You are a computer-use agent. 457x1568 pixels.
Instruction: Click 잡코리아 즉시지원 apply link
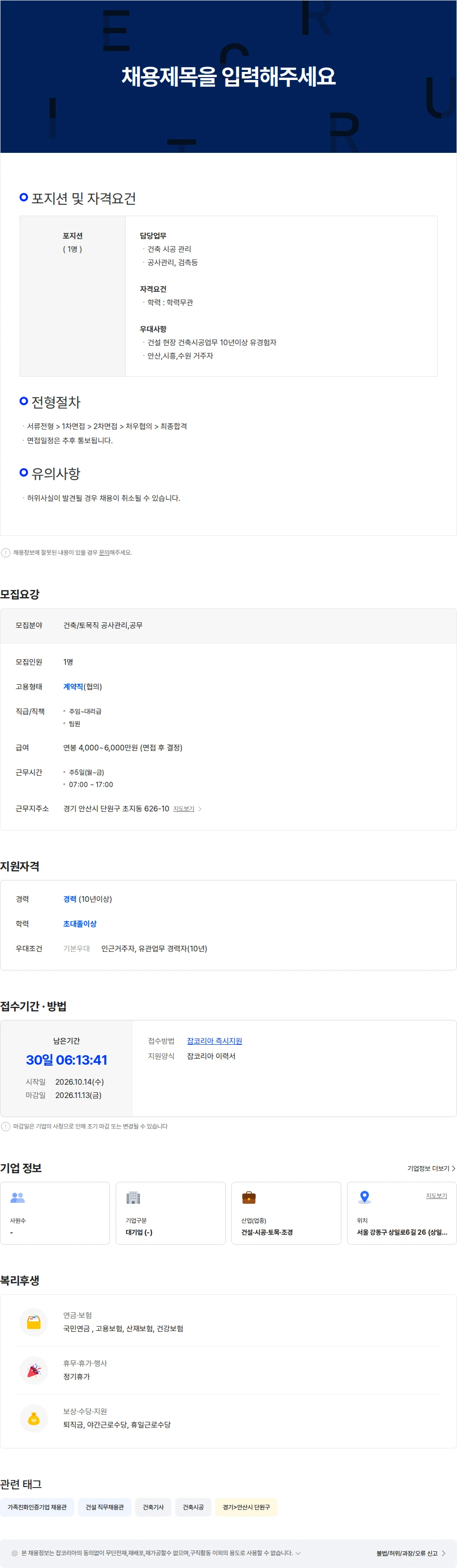click(x=214, y=1041)
